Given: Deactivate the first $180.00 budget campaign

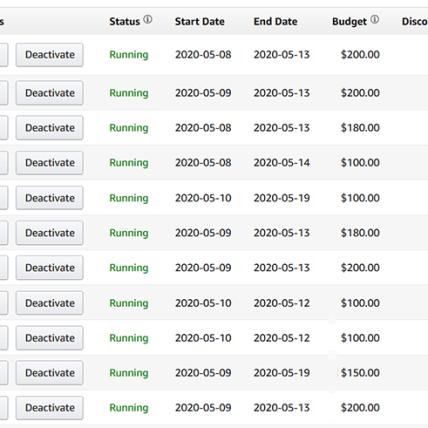Looking at the screenshot, I should click(50, 128).
